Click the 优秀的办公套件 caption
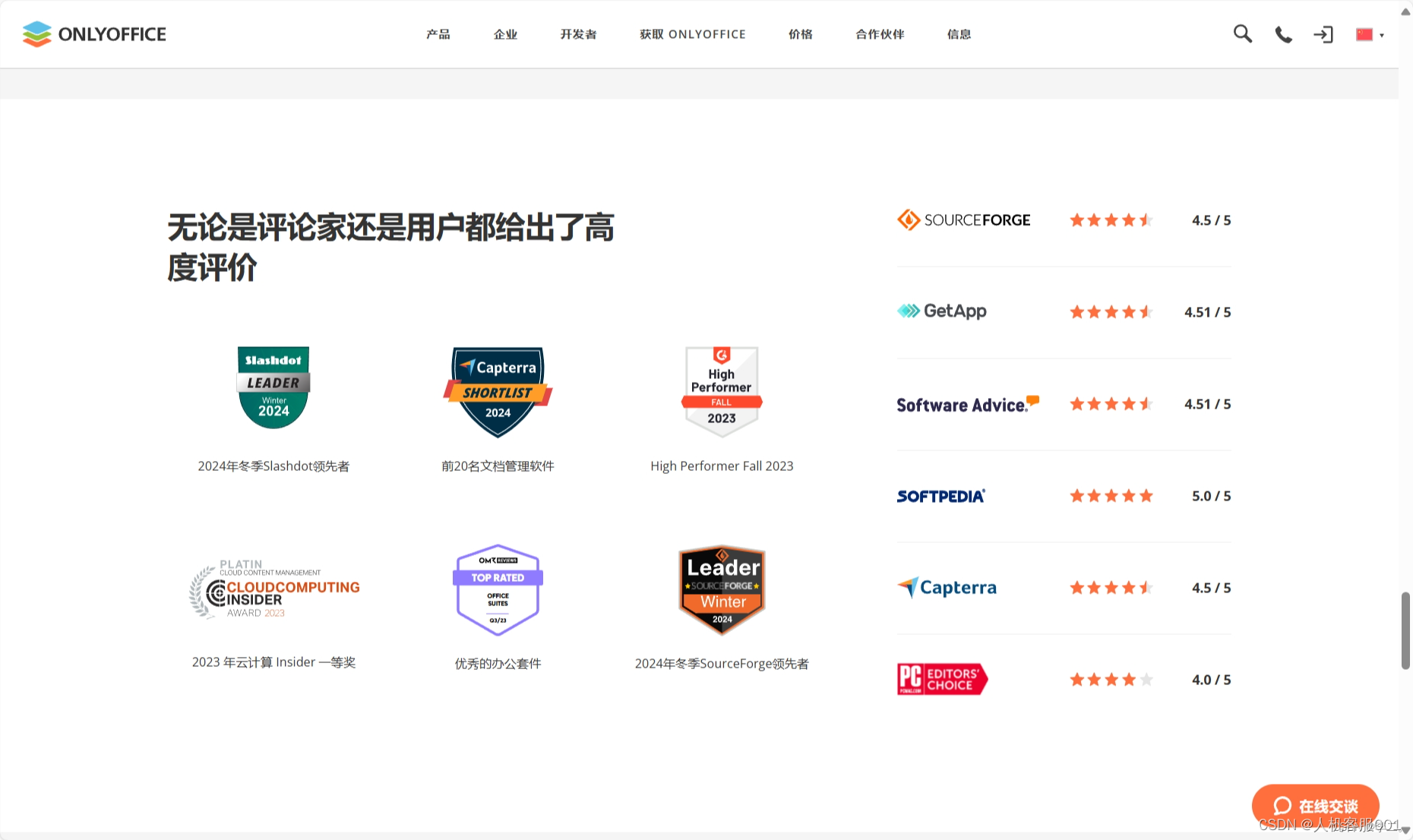The height and width of the screenshot is (840, 1413). (498, 664)
